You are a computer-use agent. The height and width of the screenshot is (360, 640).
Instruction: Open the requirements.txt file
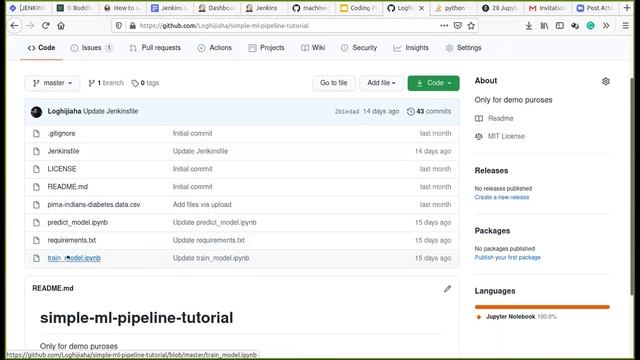[71, 240]
